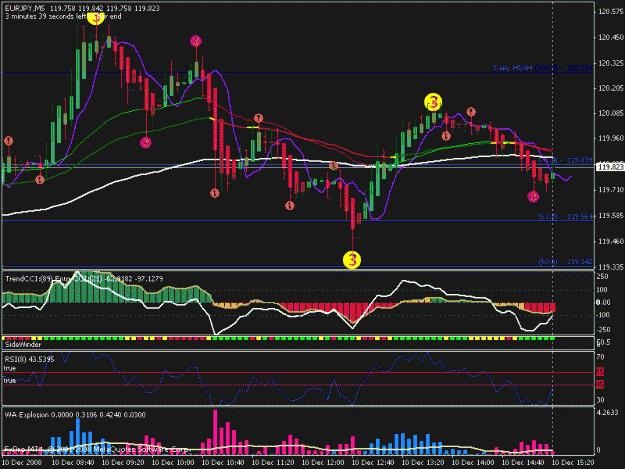625x469 pixels.
Task: Click the red circle marker below the 11:20 low
Action: pyautogui.click(x=289, y=206)
